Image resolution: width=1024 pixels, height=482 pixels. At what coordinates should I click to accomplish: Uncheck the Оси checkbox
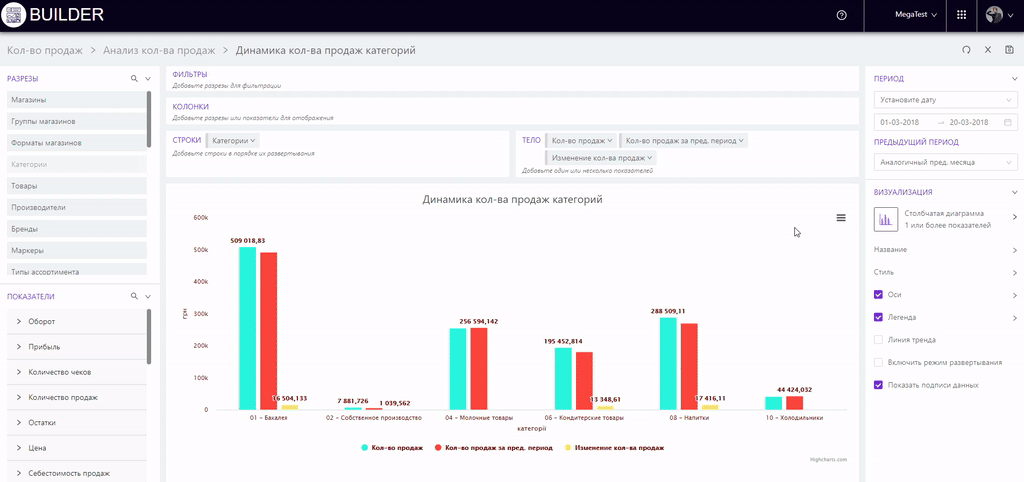pyautogui.click(x=878, y=295)
